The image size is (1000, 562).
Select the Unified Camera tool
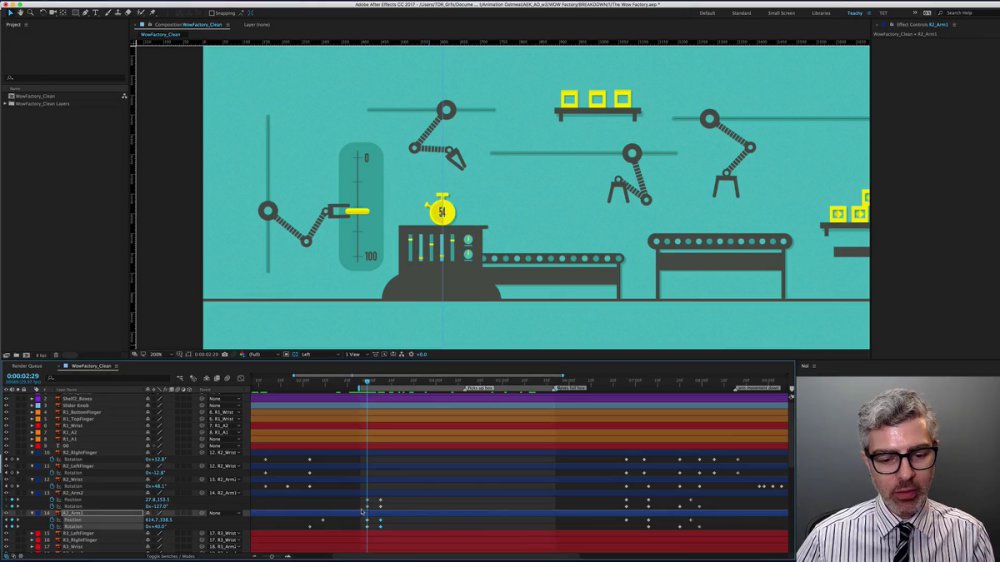(x=53, y=13)
